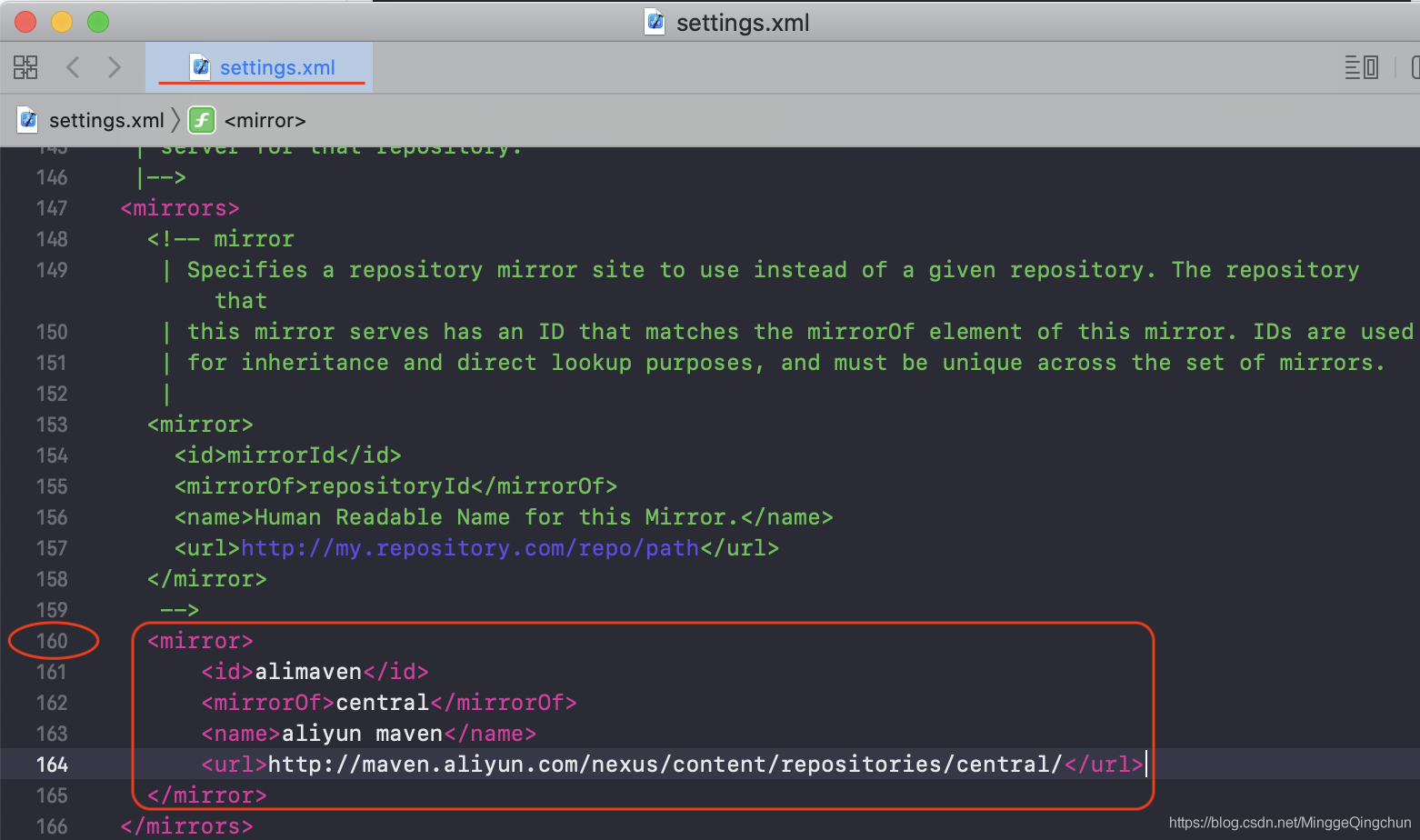Click the <mirrorOf>repositoryId</mirrorOf> line
This screenshot has width=1420, height=840.
[x=396, y=486]
